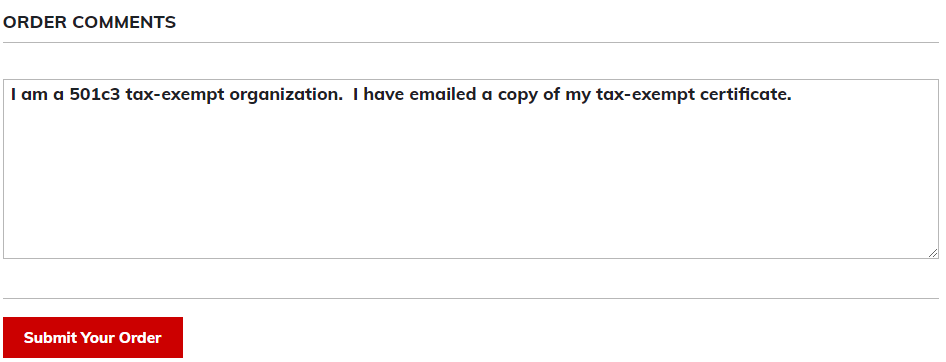
Task: Place cursor before 'I am' at the start
Action: coord(10,95)
